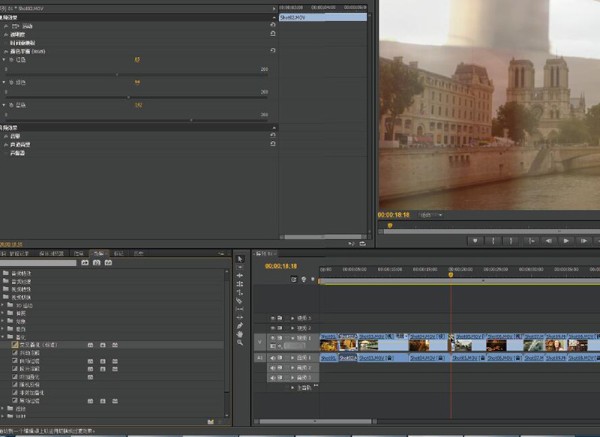Click the Blue value slider track

click(x=137, y=120)
